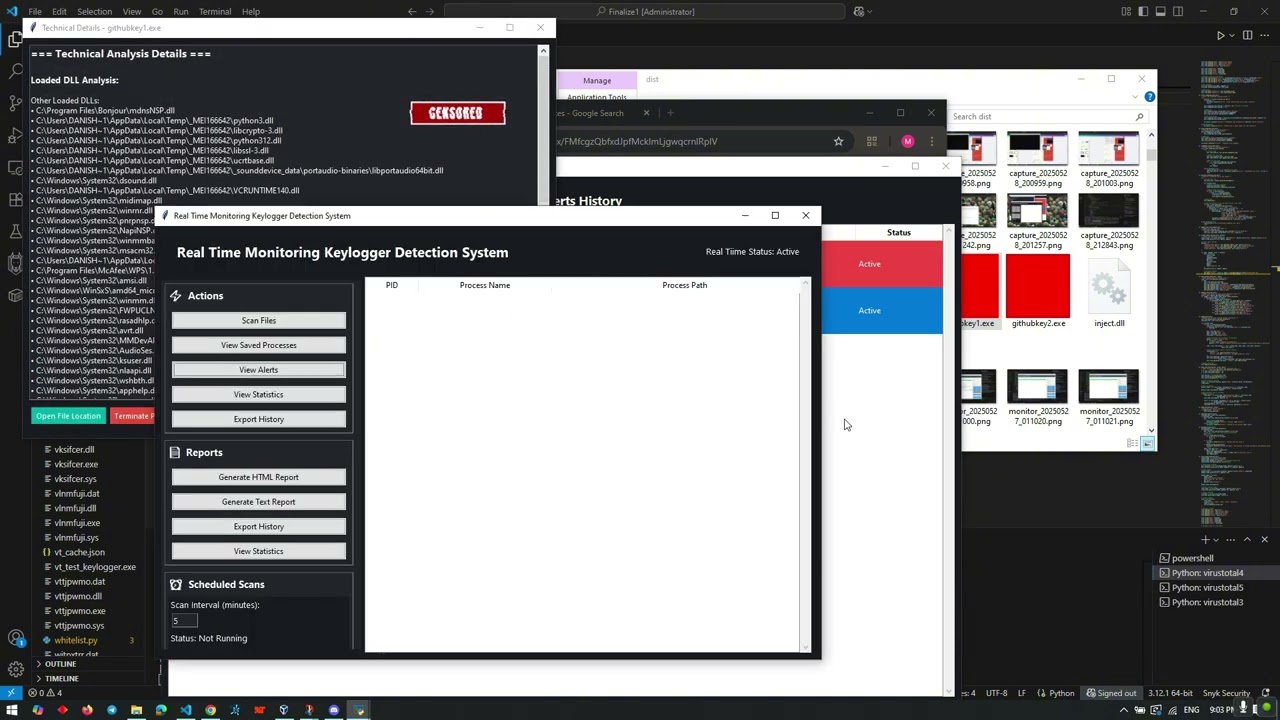Viewport: 1280px width, 720px height.
Task: Open VS Code Help menu
Action: 251,11
